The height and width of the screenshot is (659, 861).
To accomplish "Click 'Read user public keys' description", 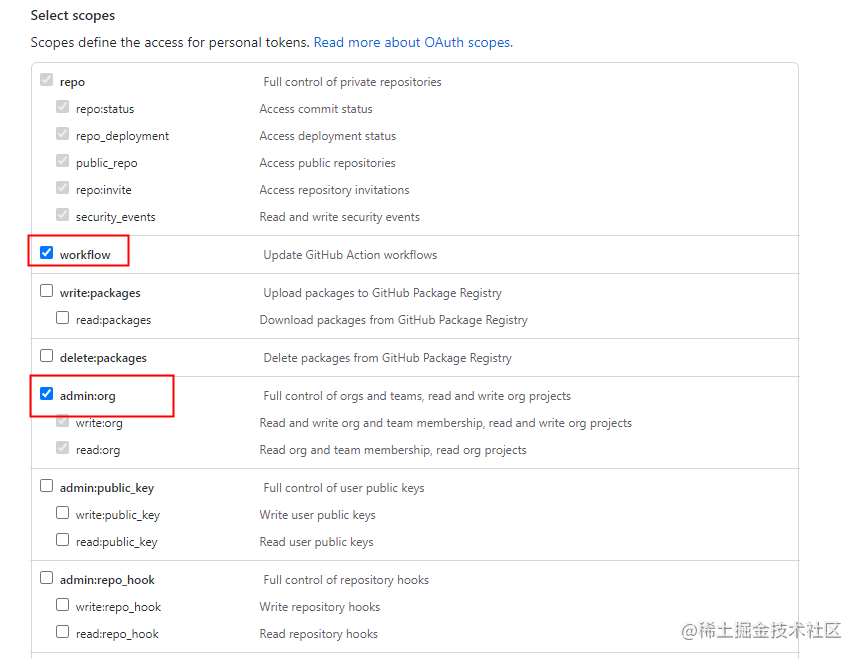I will click(x=316, y=542).
